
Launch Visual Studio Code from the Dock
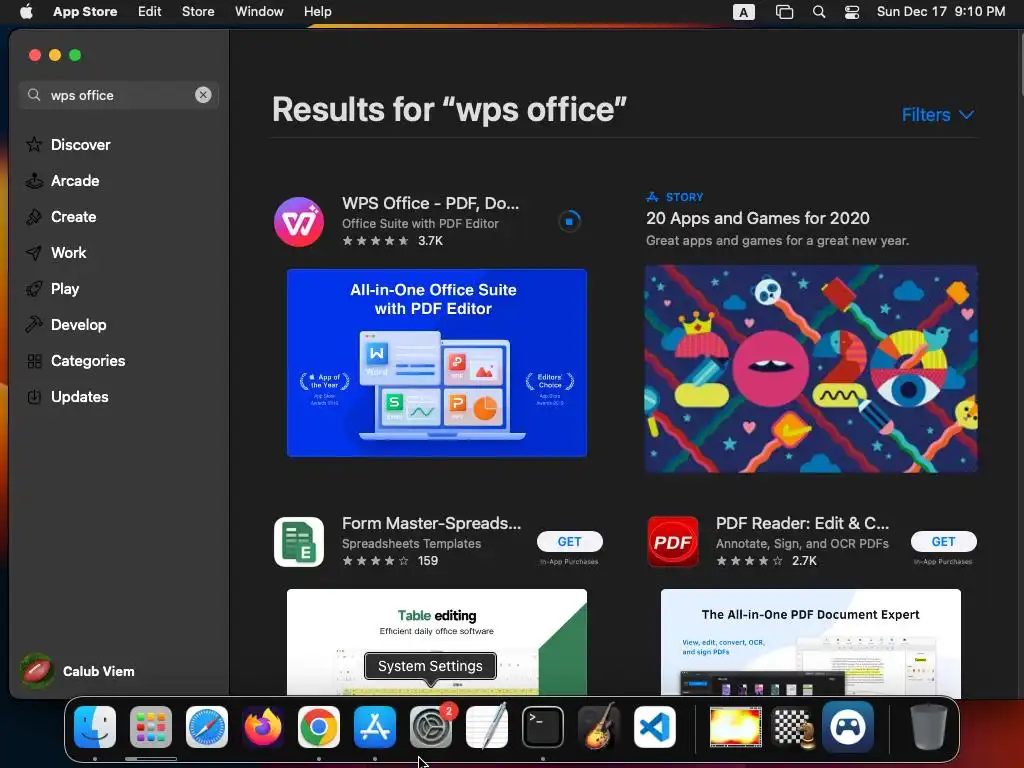654,727
